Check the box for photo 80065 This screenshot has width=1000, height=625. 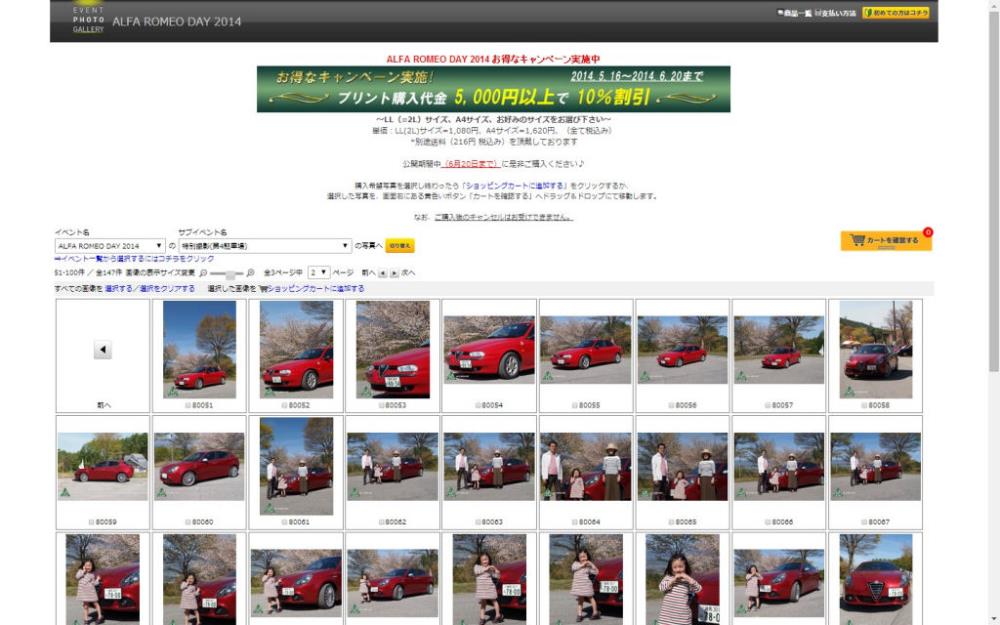672,522
